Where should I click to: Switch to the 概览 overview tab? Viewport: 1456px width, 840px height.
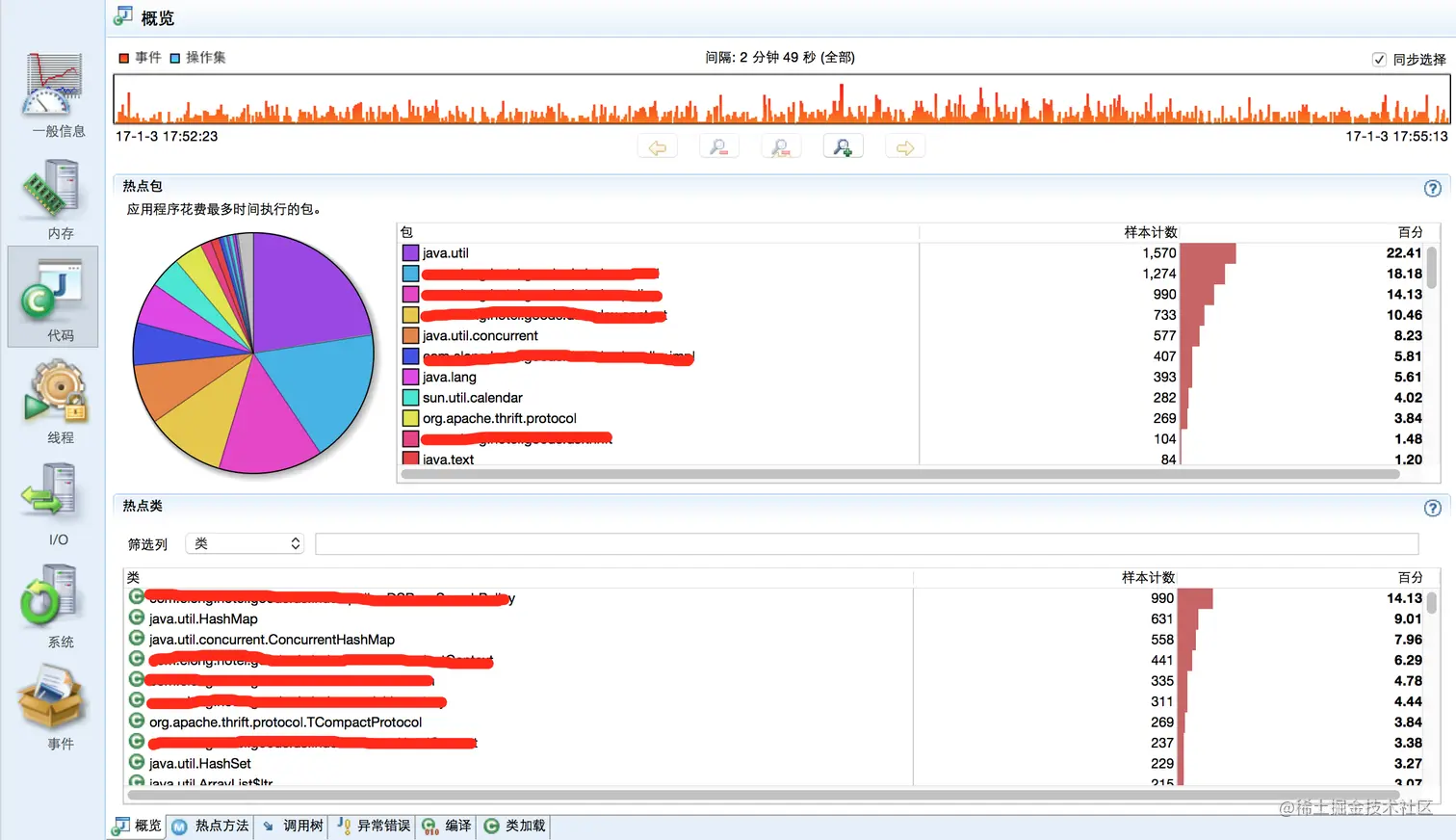point(138,827)
